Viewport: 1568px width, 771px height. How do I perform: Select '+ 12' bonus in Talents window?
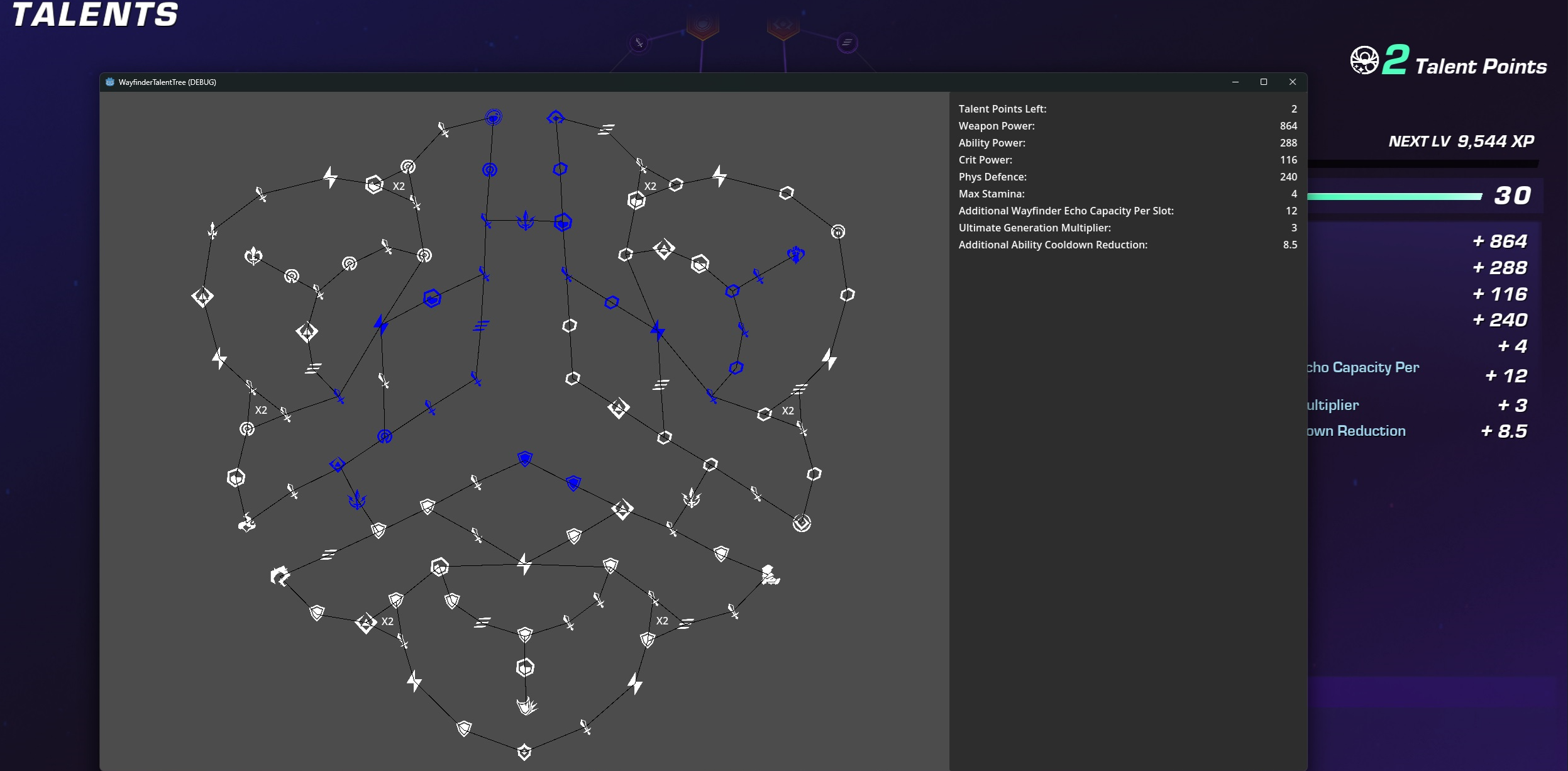1506,376
